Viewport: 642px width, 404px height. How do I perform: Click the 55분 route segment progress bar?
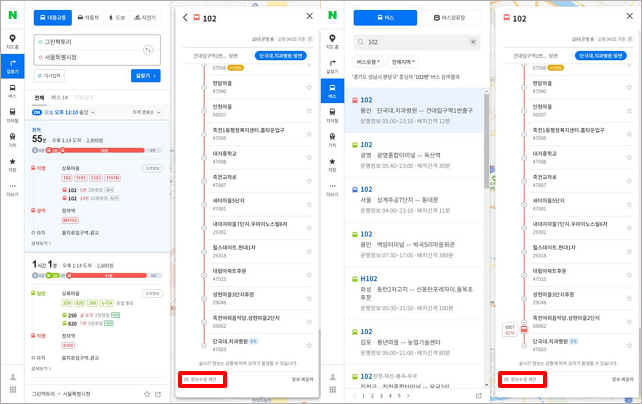pyautogui.click(x=97, y=150)
